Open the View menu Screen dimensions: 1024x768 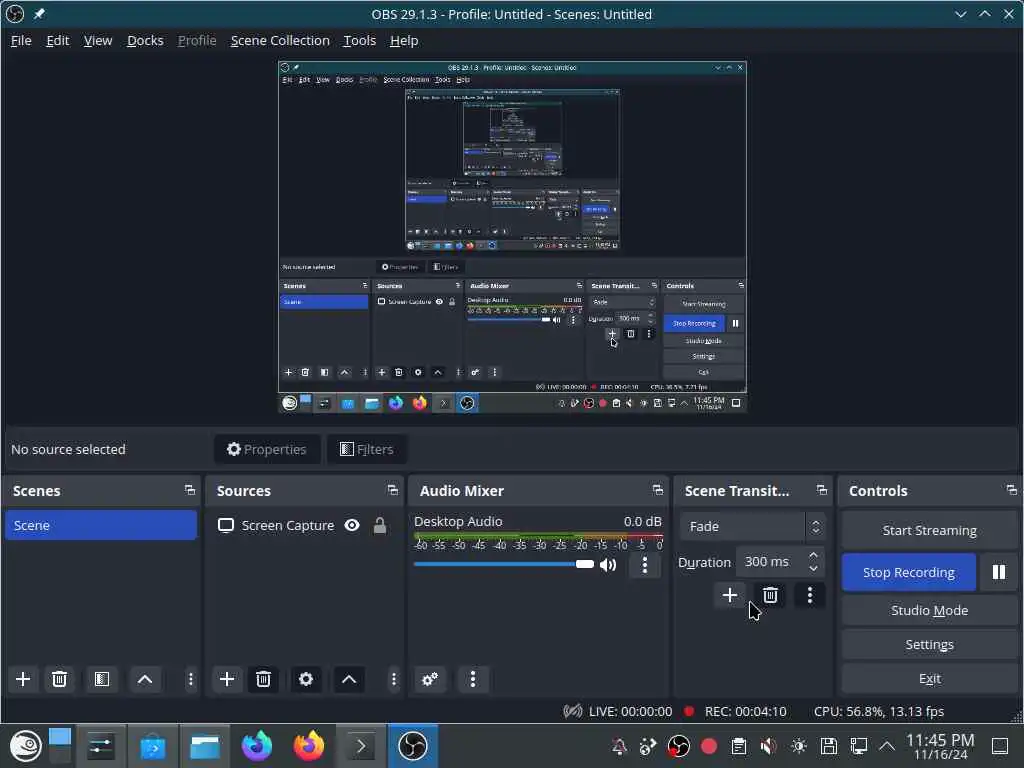[x=98, y=40]
